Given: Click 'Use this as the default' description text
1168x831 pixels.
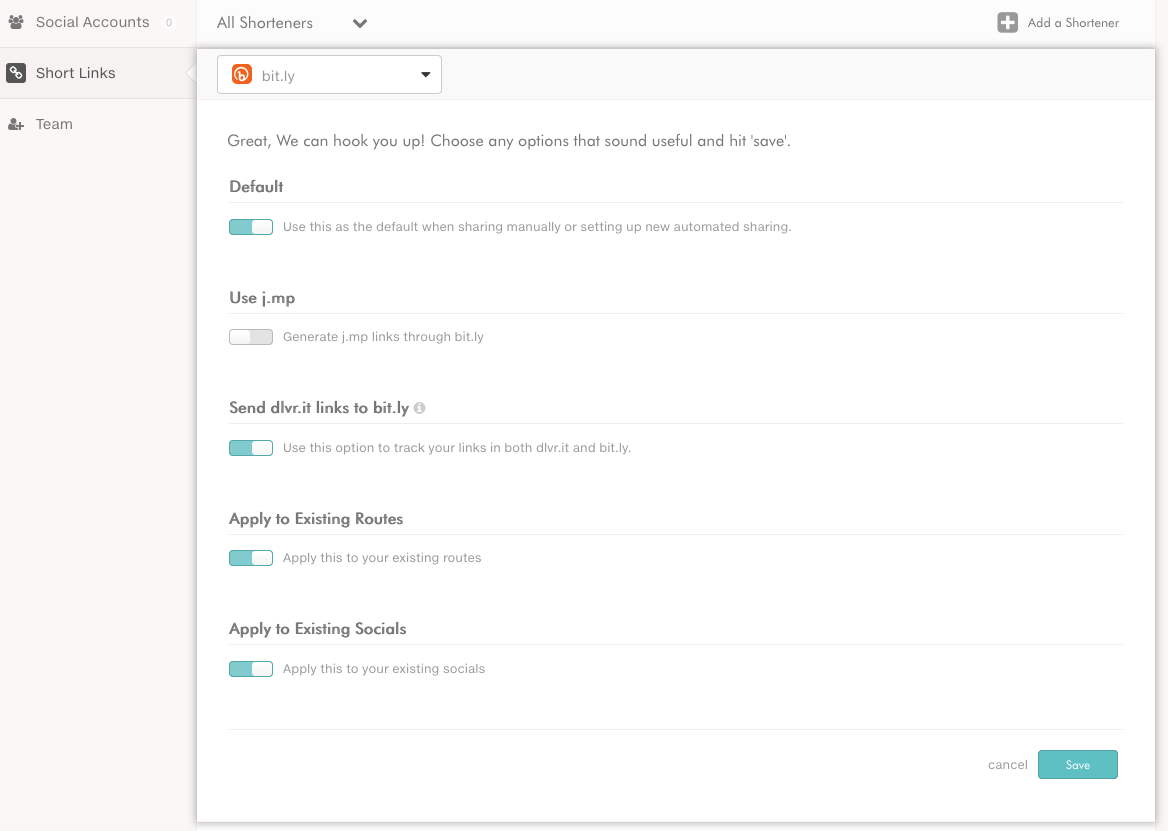Looking at the screenshot, I should pos(537,226).
